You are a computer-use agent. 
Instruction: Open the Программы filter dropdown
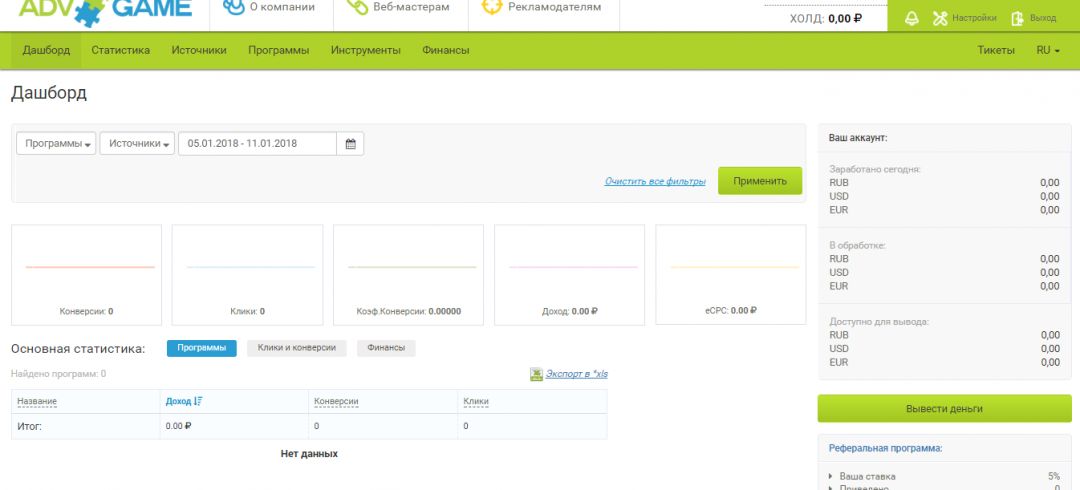point(56,144)
